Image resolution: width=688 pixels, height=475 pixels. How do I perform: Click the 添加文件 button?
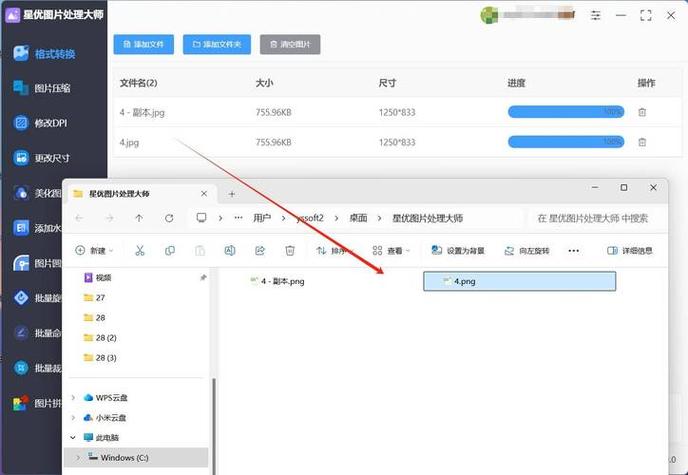pyautogui.click(x=143, y=44)
